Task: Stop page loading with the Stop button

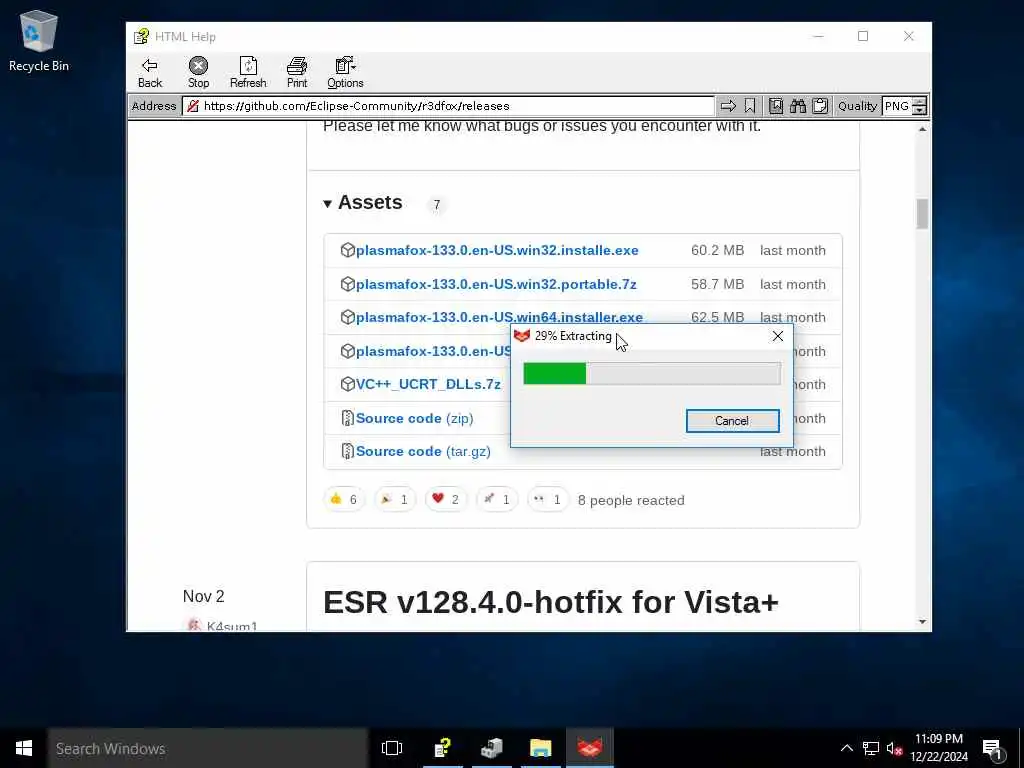Action: [198, 72]
